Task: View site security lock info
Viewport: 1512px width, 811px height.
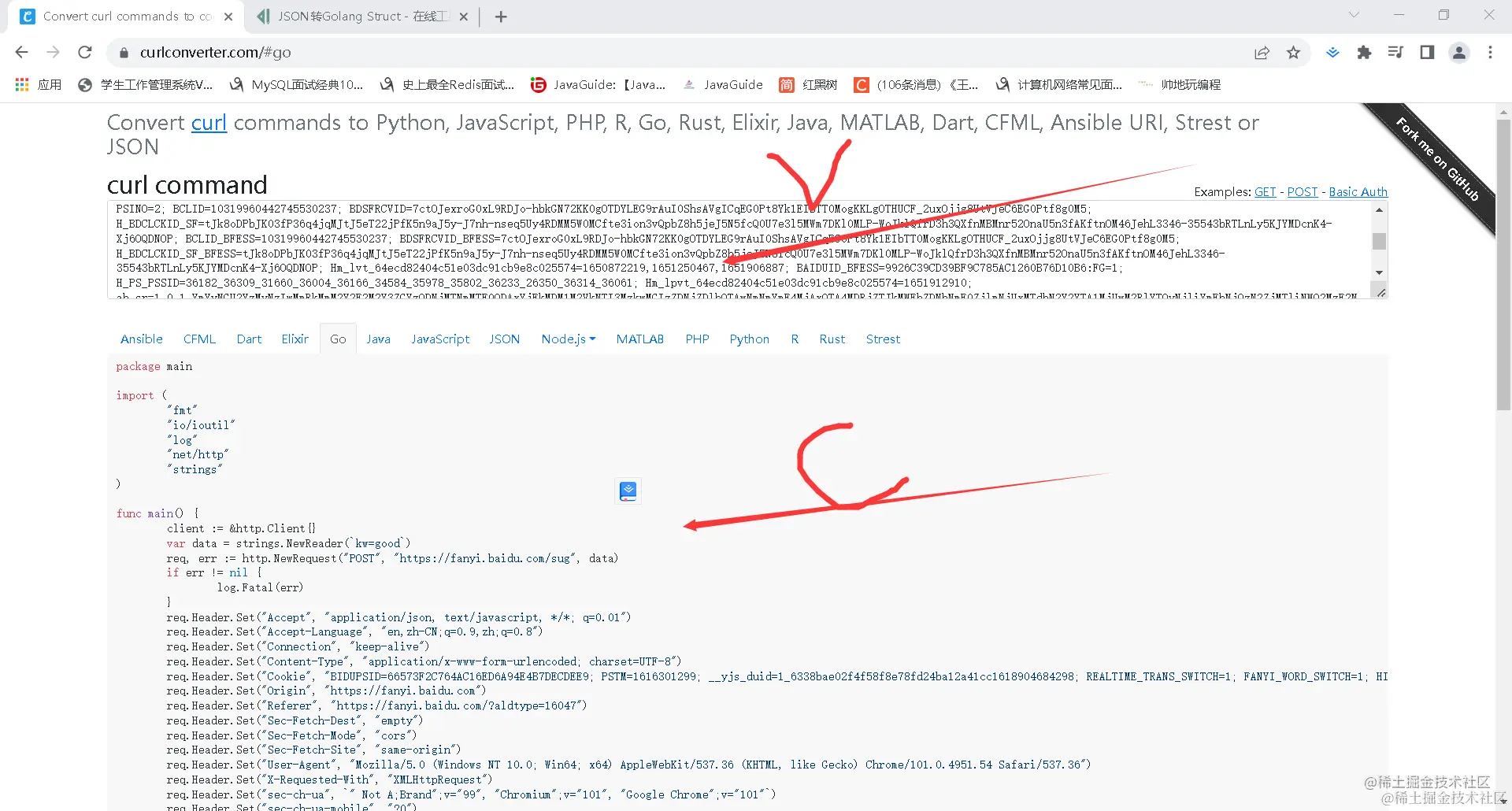Action: point(123,53)
